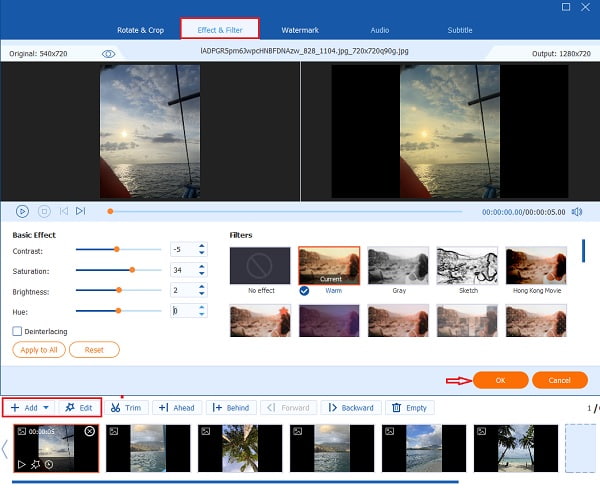Open the Add dropdown arrow

point(46,408)
